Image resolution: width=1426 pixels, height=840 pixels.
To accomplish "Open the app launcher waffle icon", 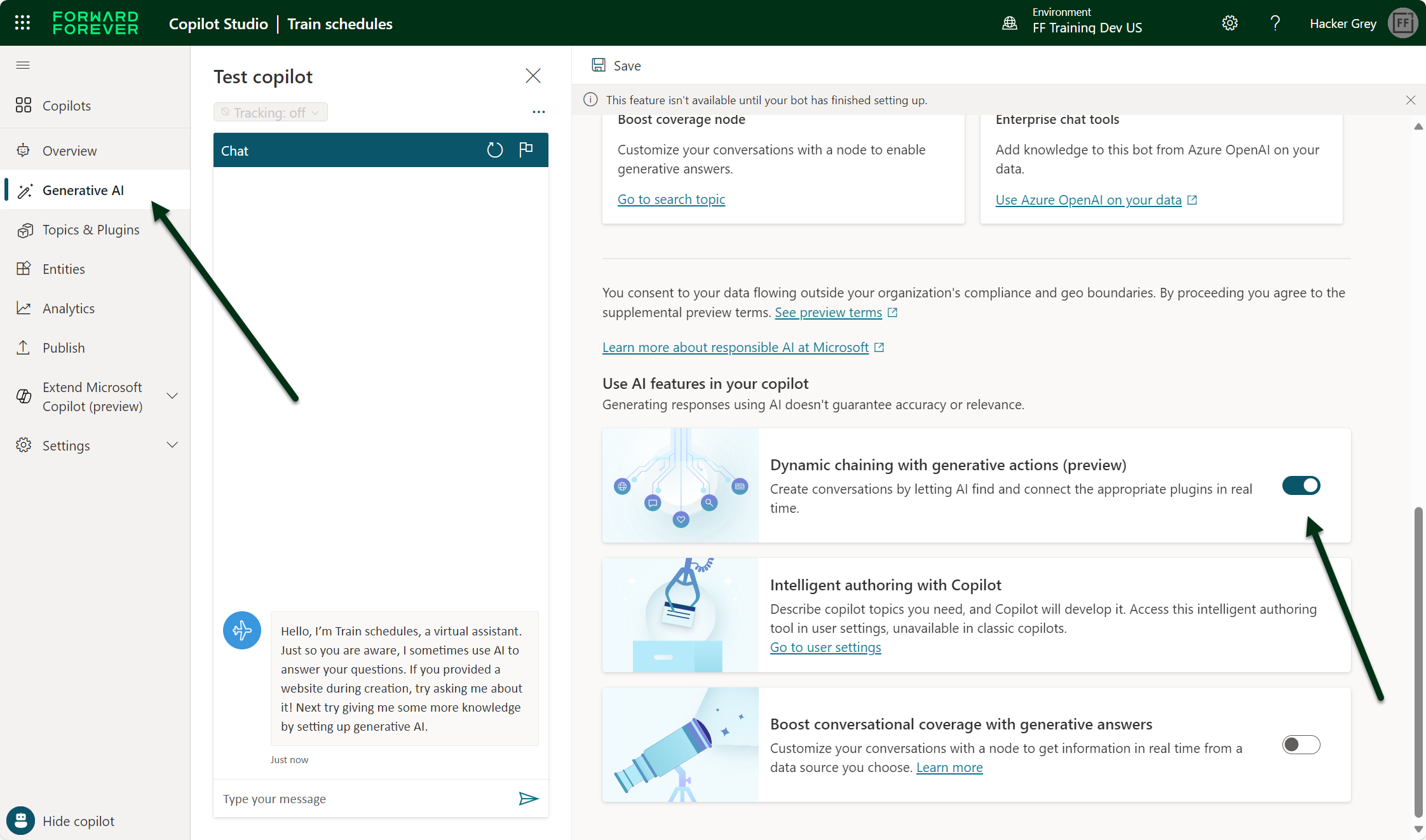I will point(22,24).
